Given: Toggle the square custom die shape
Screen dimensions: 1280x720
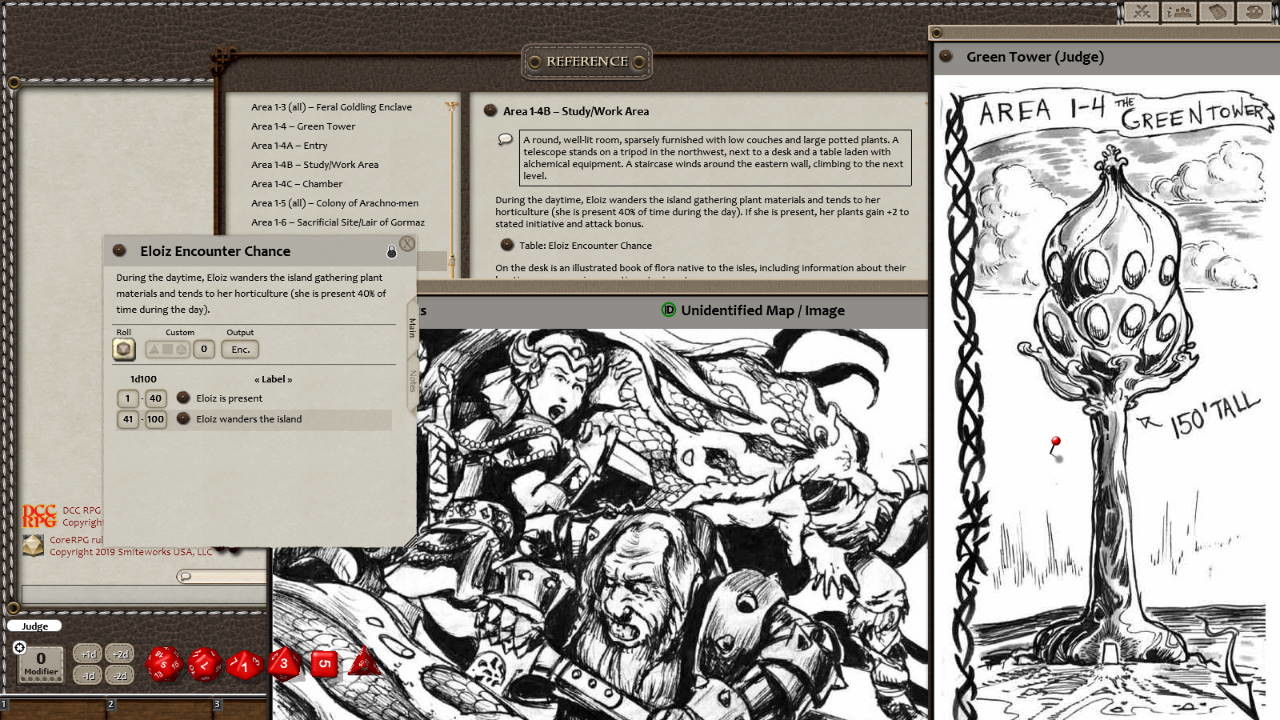Looking at the screenshot, I should pos(168,348).
